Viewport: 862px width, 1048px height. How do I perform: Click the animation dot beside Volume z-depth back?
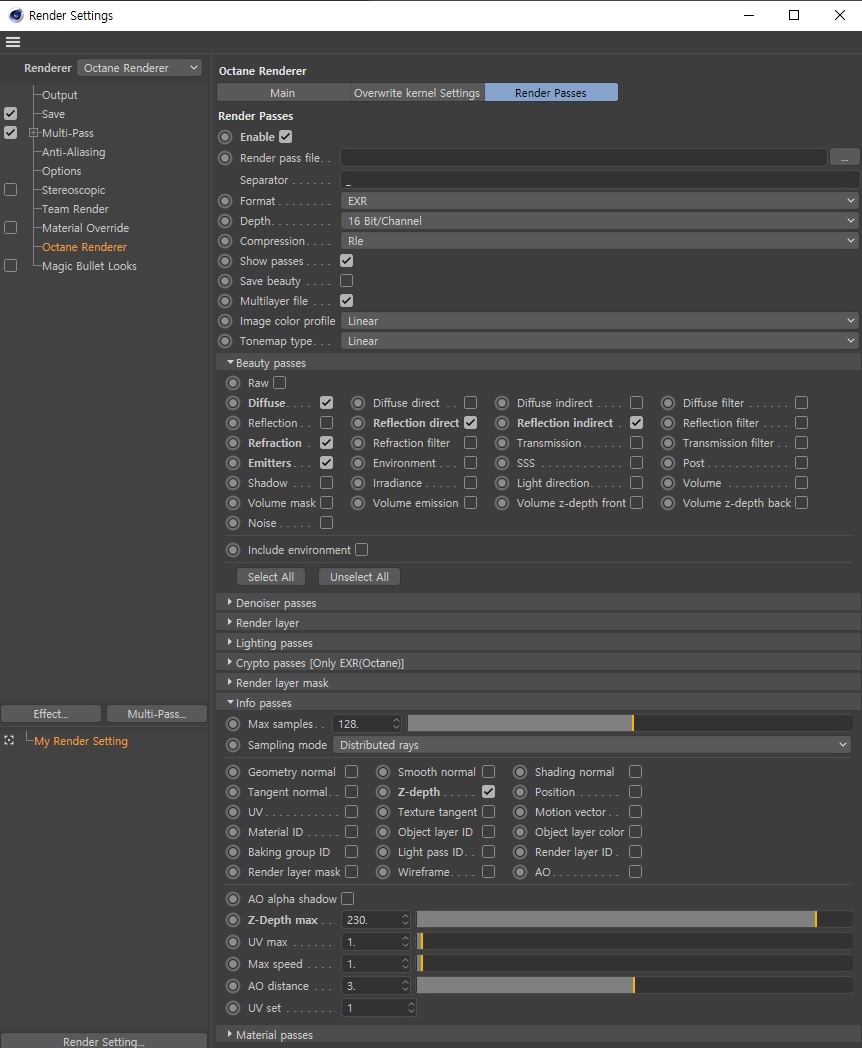pos(668,503)
